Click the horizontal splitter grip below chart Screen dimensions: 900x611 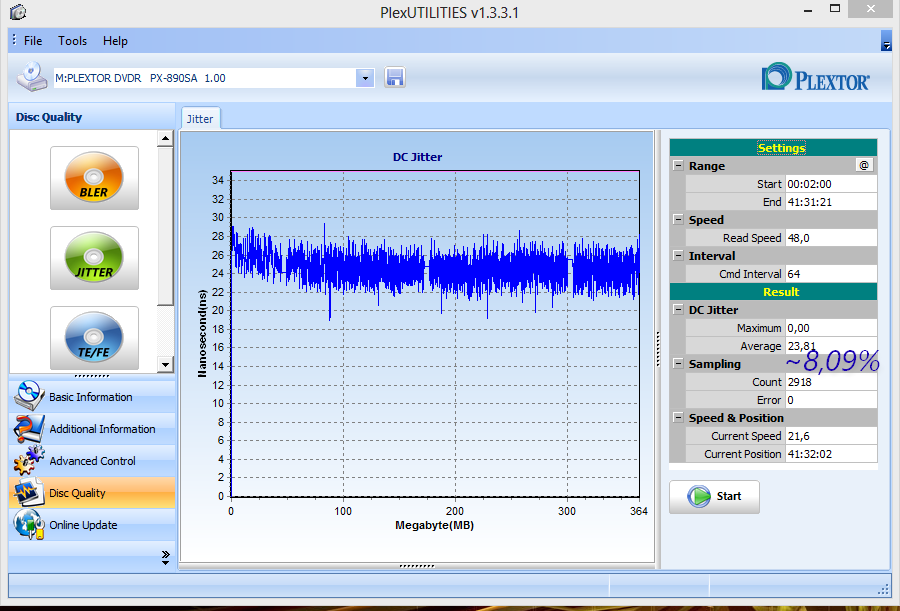coord(417,566)
